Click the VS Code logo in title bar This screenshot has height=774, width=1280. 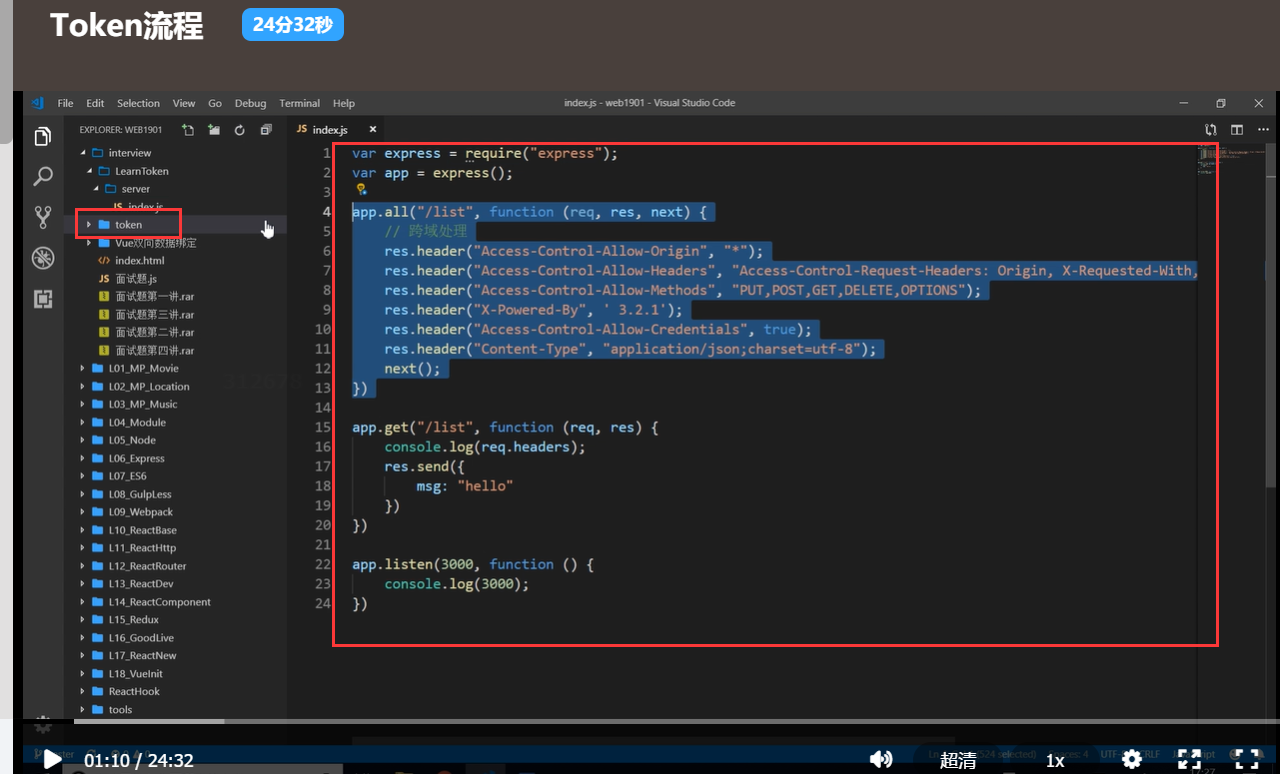[37, 103]
